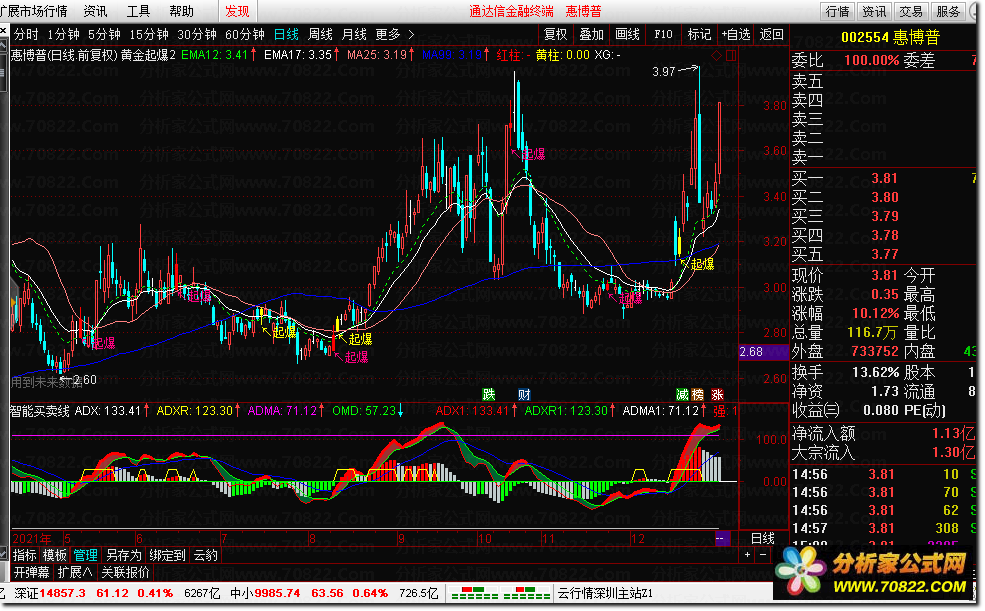Open the 扩展市场行情 menu
The height and width of the screenshot is (611, 985).
34,11
